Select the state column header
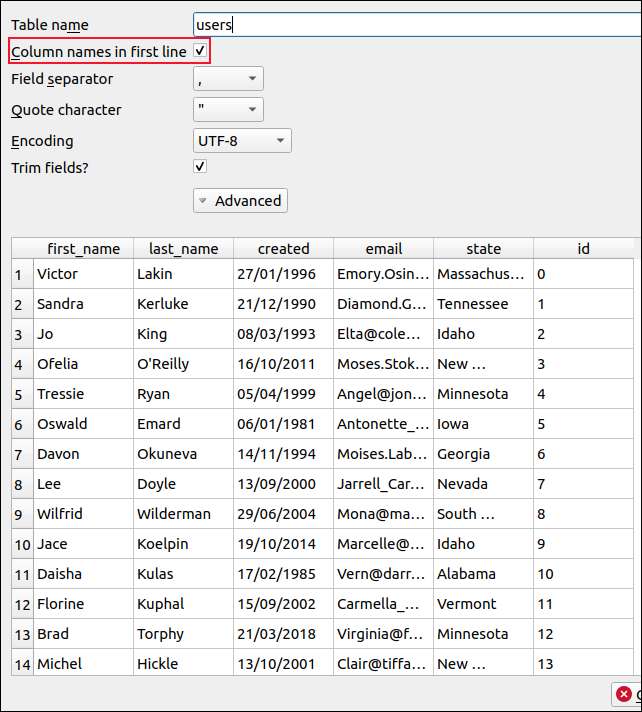 (x=483, y=249)
